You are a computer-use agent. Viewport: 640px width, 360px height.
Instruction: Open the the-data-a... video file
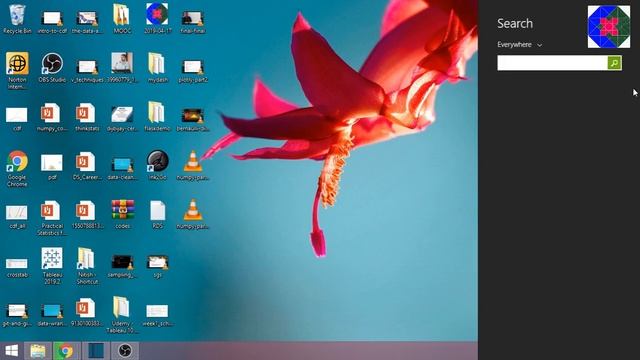tap(87, 22)
